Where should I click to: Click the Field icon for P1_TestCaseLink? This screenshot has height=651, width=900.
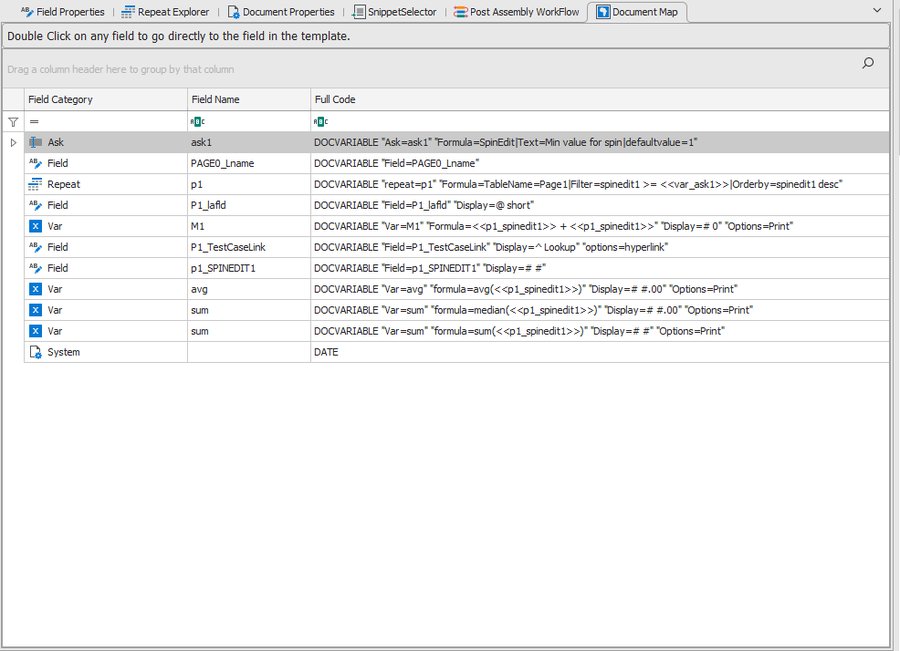tap(36, 247)
